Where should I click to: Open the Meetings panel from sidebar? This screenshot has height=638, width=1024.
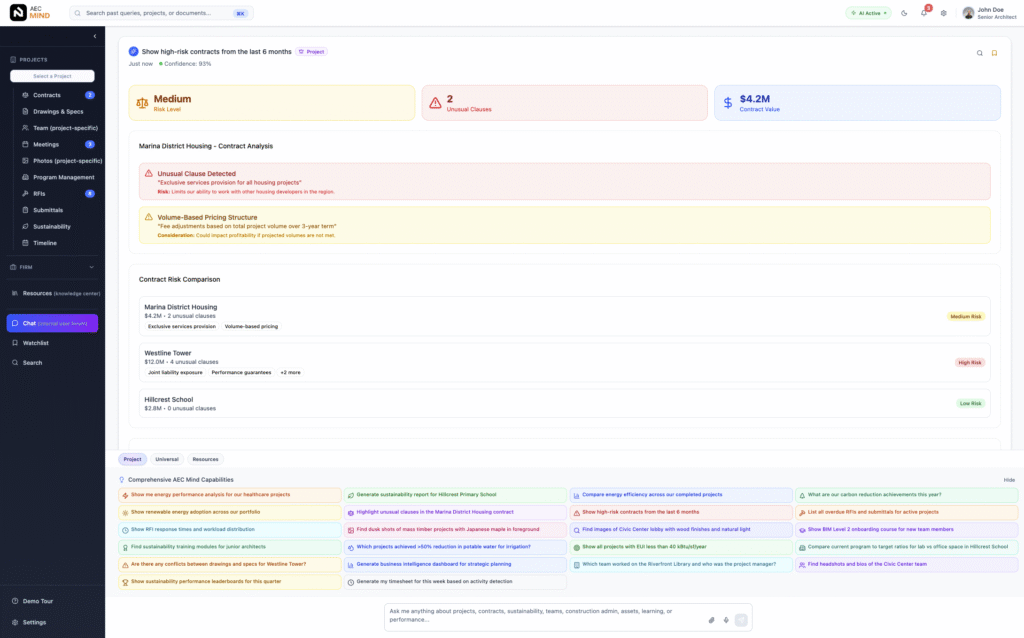[45, 144]
